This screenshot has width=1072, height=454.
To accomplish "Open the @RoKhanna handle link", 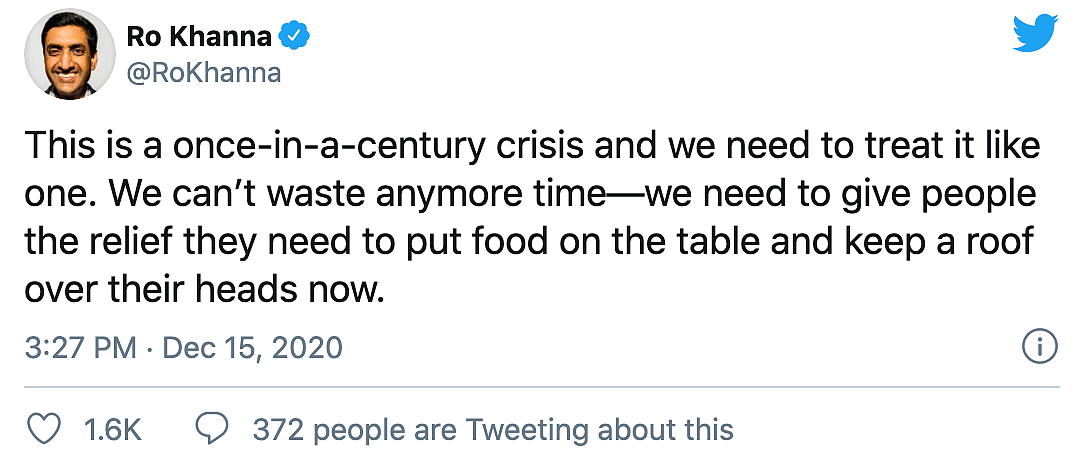I will pyautogui.click(x=204, y=72).
